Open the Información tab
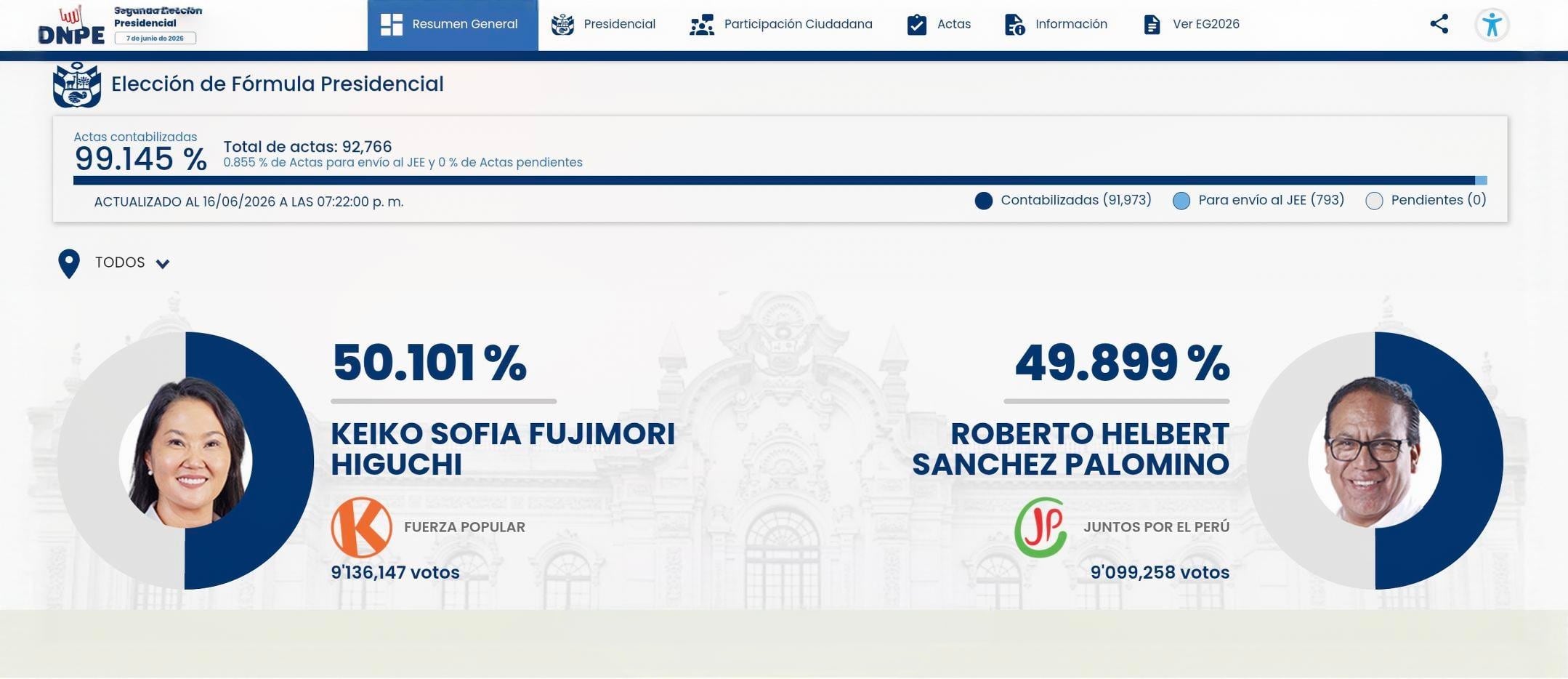The height and width of the screenshot is (679, 1568). coord(1056,25)
